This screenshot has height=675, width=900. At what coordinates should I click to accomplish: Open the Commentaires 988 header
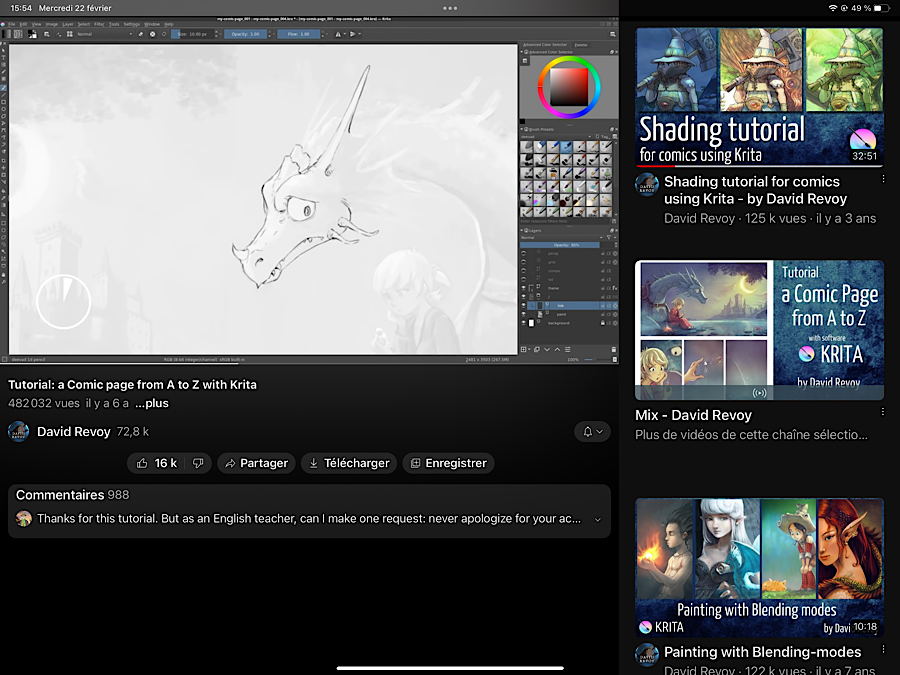click(x=72, y=495)
